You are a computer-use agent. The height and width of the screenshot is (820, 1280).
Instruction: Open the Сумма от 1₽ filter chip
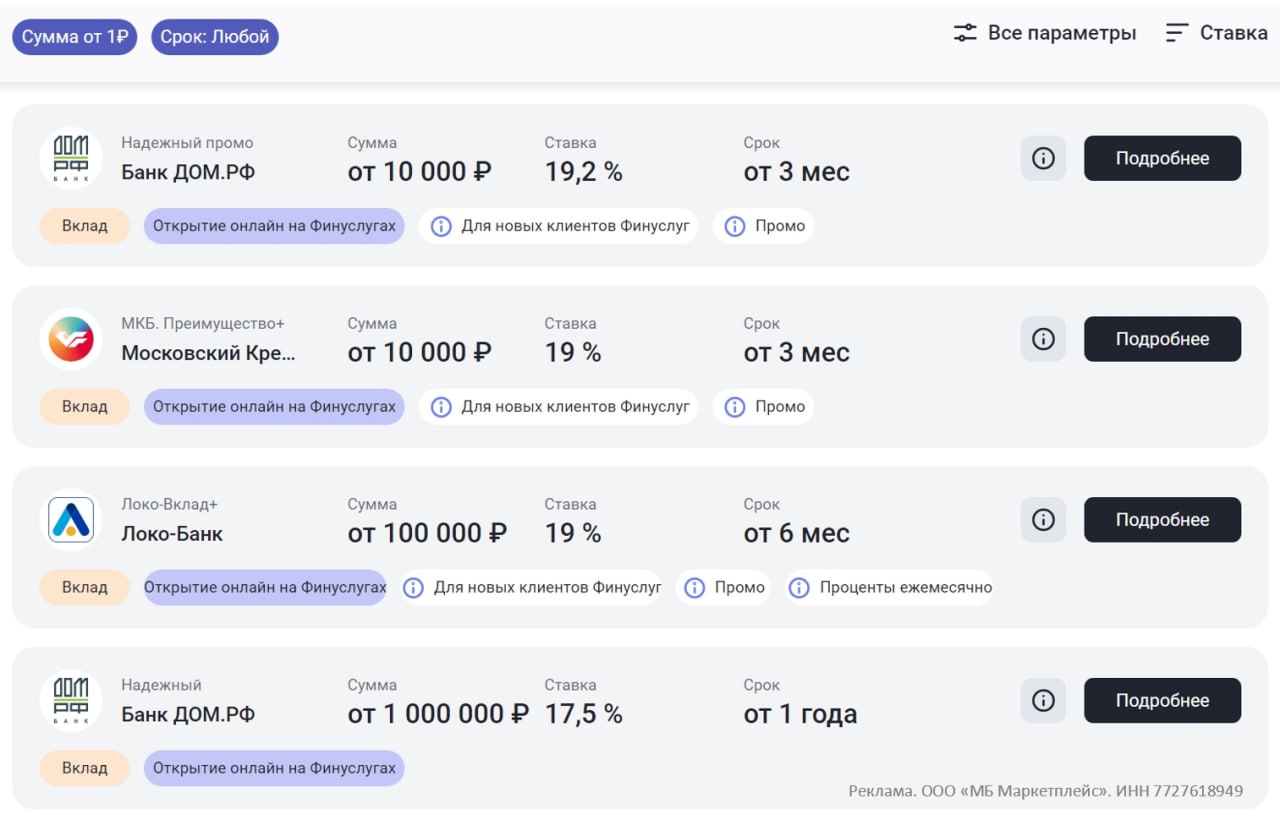[75, 37]
